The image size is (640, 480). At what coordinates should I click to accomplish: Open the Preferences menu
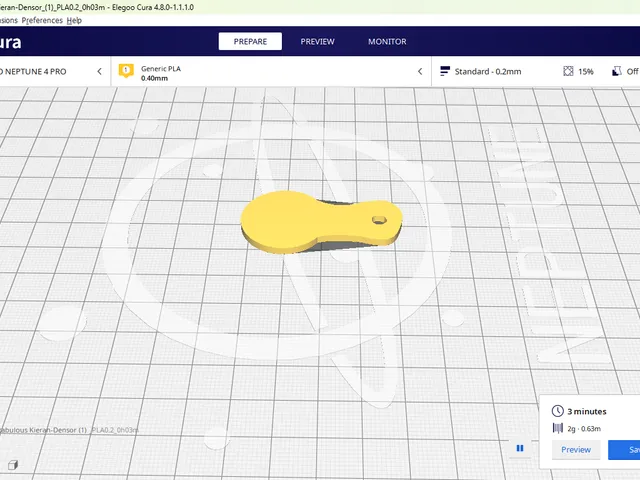42,20
